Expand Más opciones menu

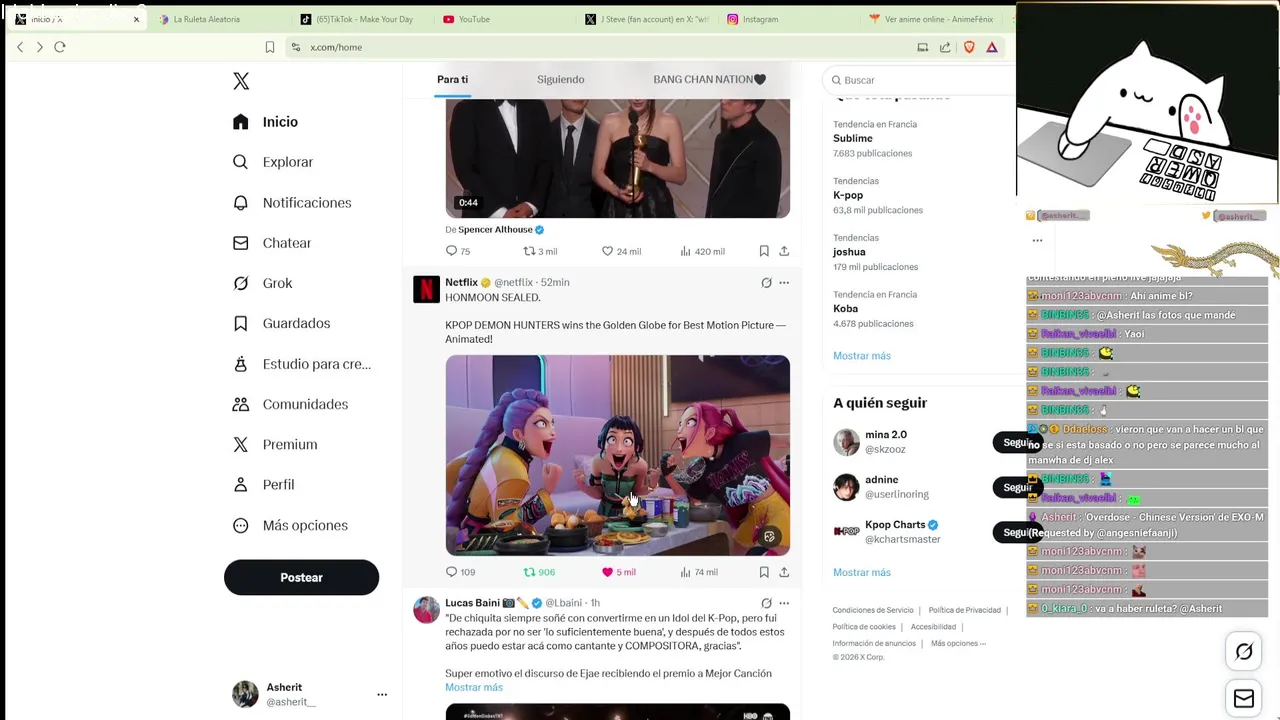[x=290, y=525]
